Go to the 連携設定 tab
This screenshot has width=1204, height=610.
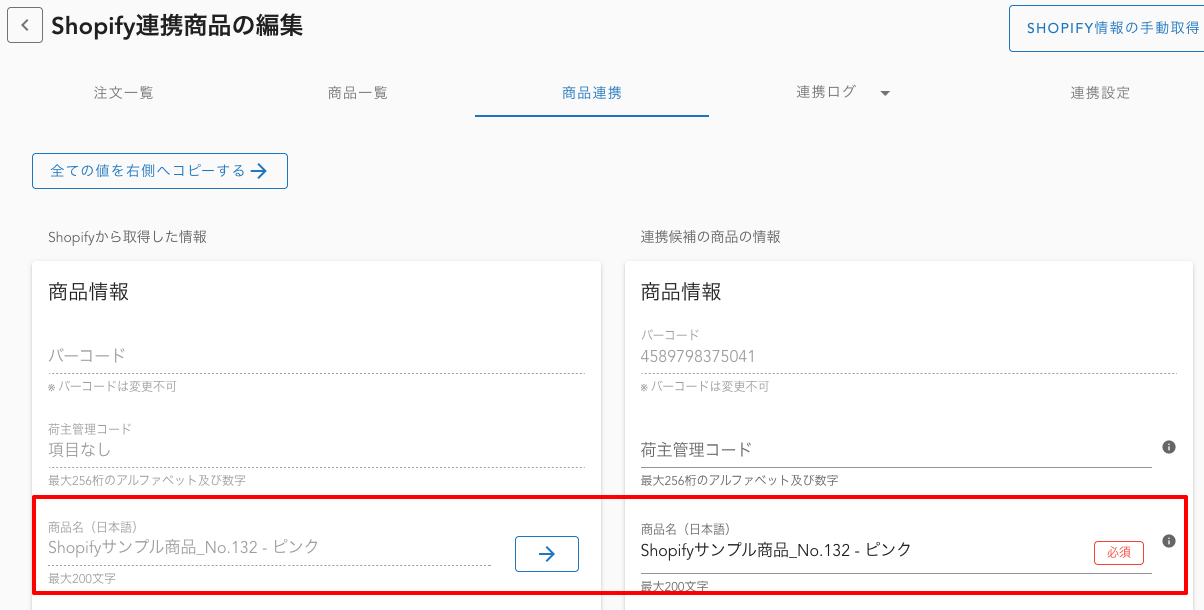pyautogui.click(x=1100, y=93)
